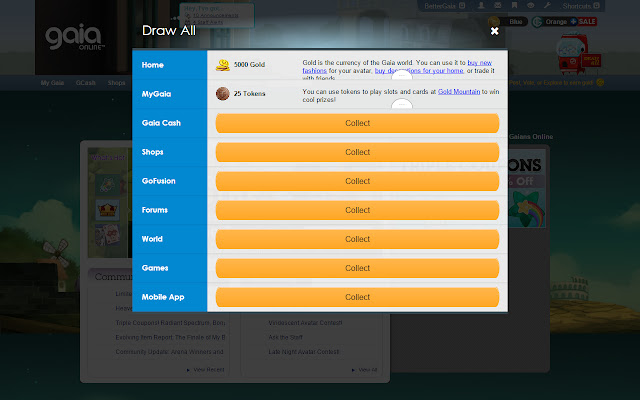Follow the buy new fashions link
The height and width of the screenshot is (400, 640).
pos(480,62)
